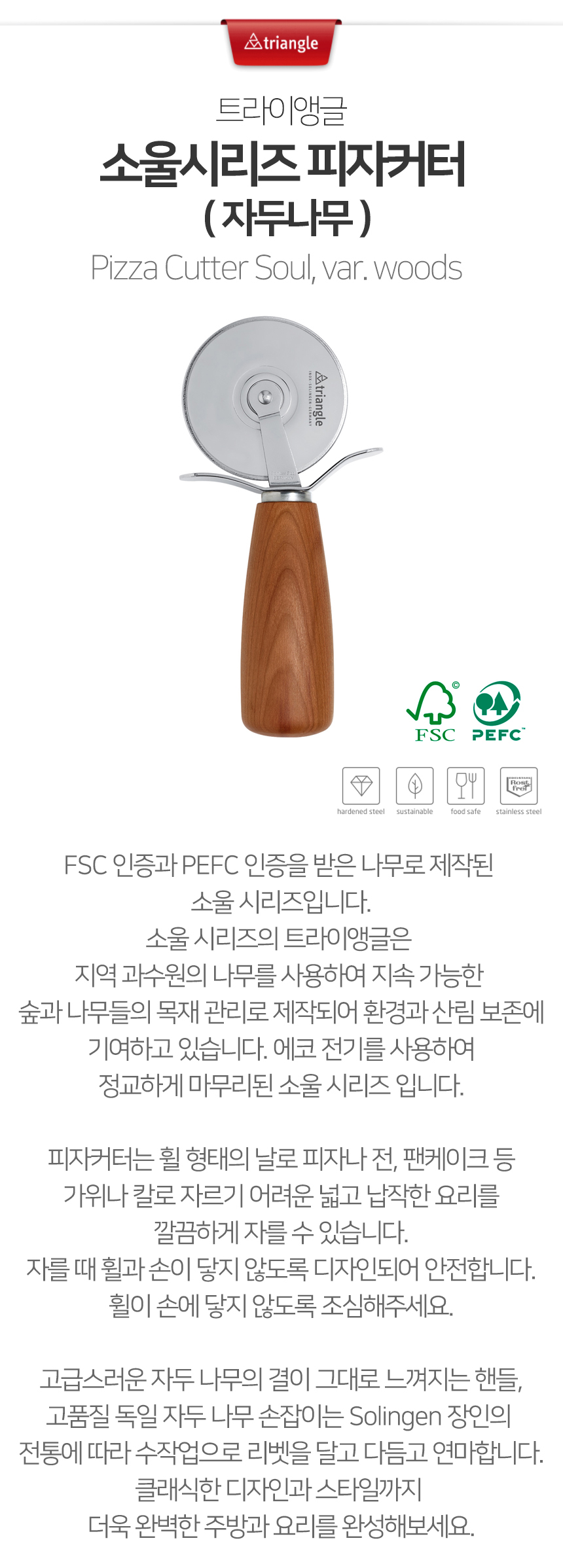Click the curved metal finger guard
563x1568 pixels.
point(281,472)
